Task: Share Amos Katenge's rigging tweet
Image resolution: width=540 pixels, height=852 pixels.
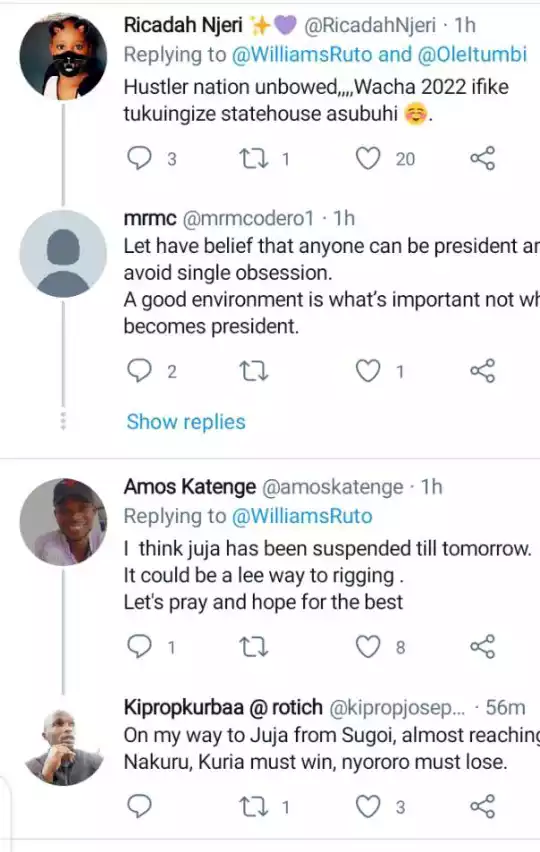Action: (x=482, y=646)
